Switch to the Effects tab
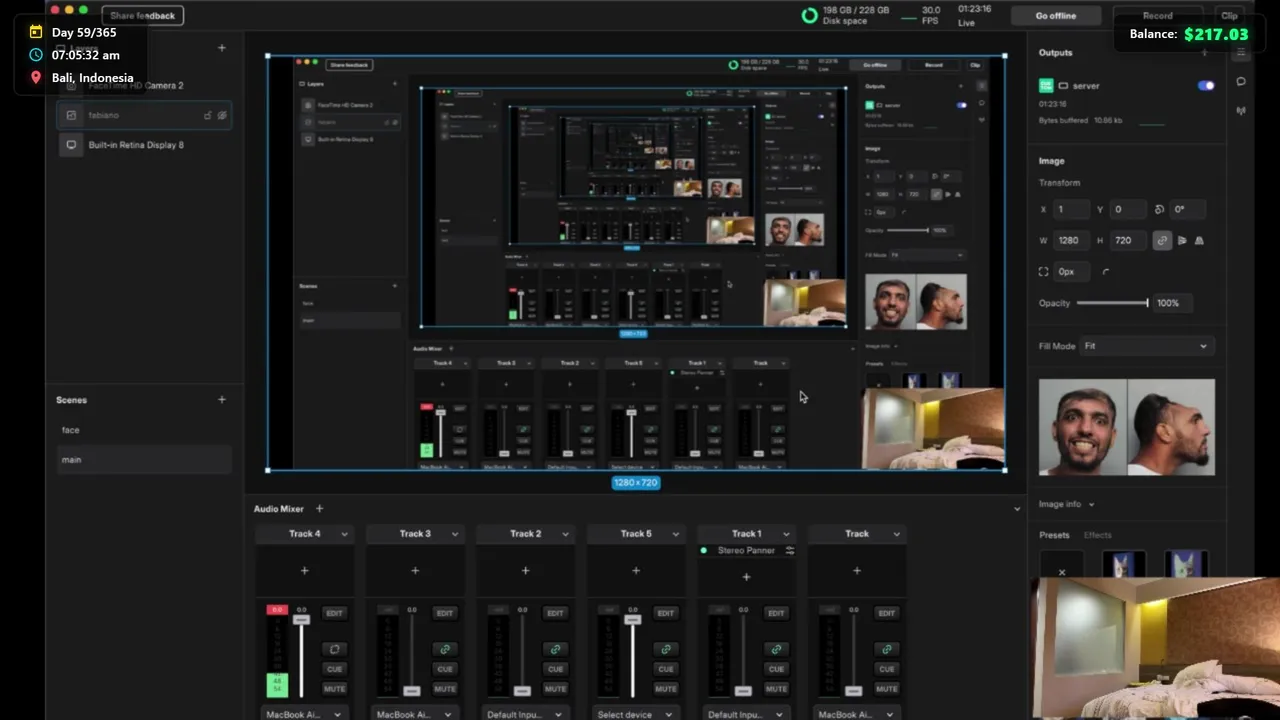The image size is (1280, 720). coord(1097,535)
